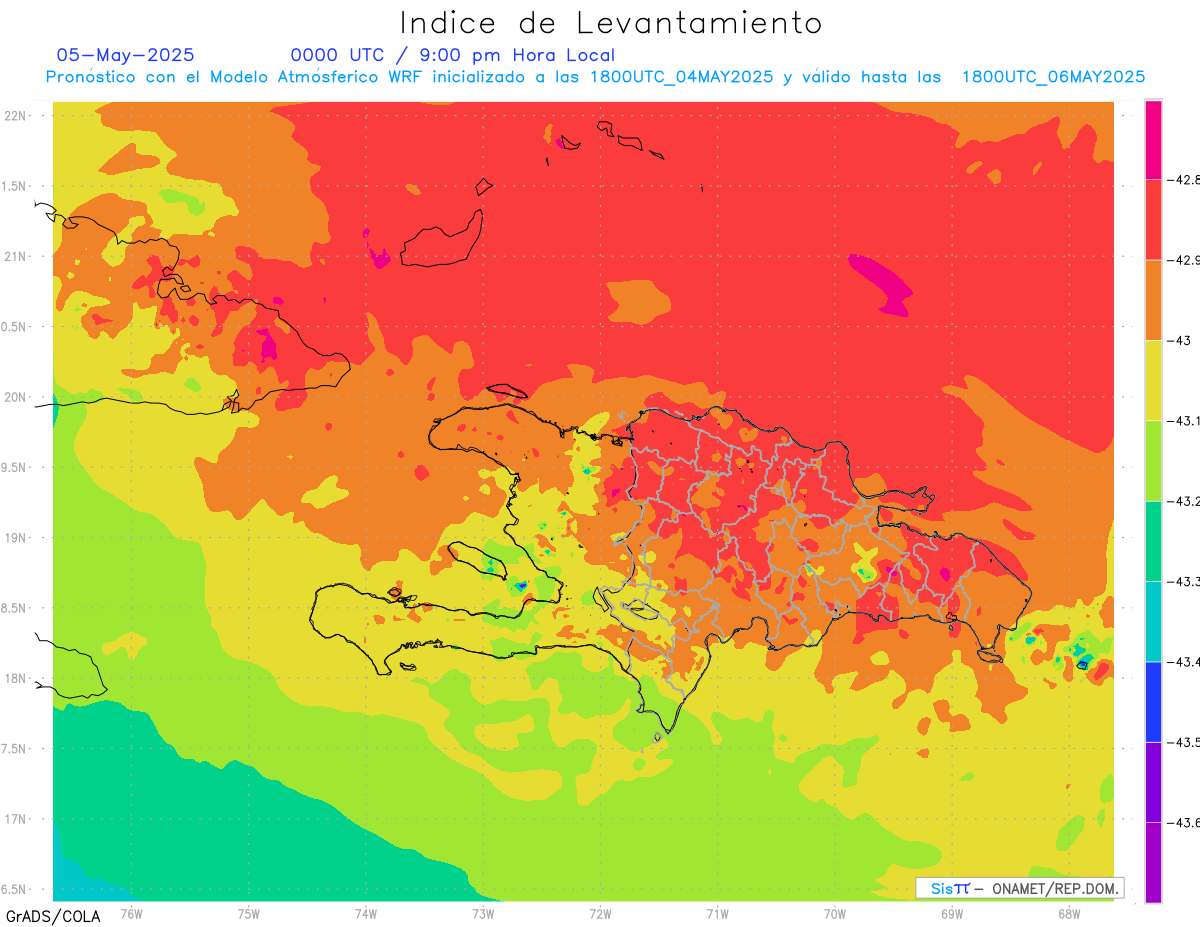Click the "75W" longitude label

[x=248, y=913]
